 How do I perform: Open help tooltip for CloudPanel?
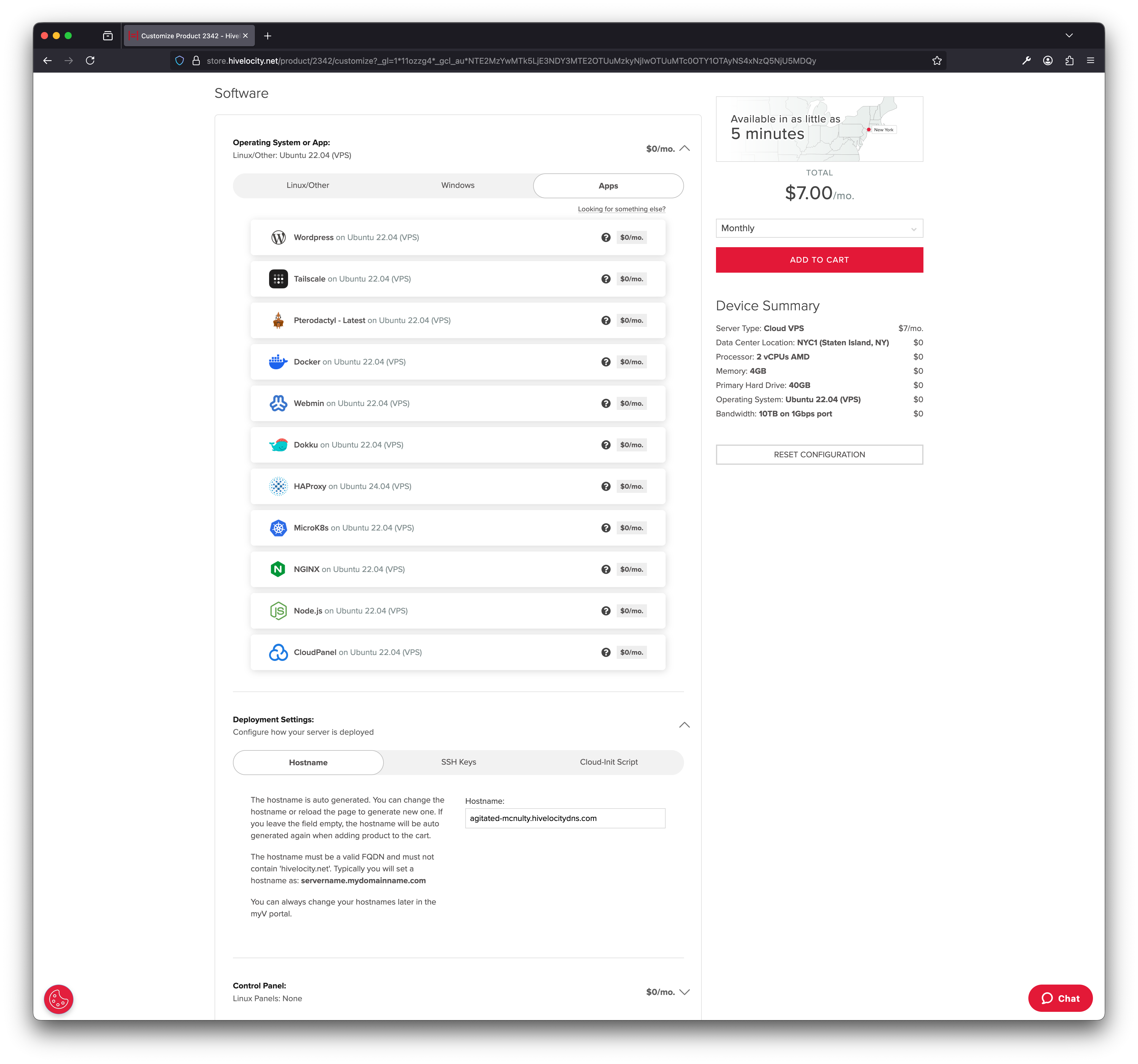(x=606, y=653)
